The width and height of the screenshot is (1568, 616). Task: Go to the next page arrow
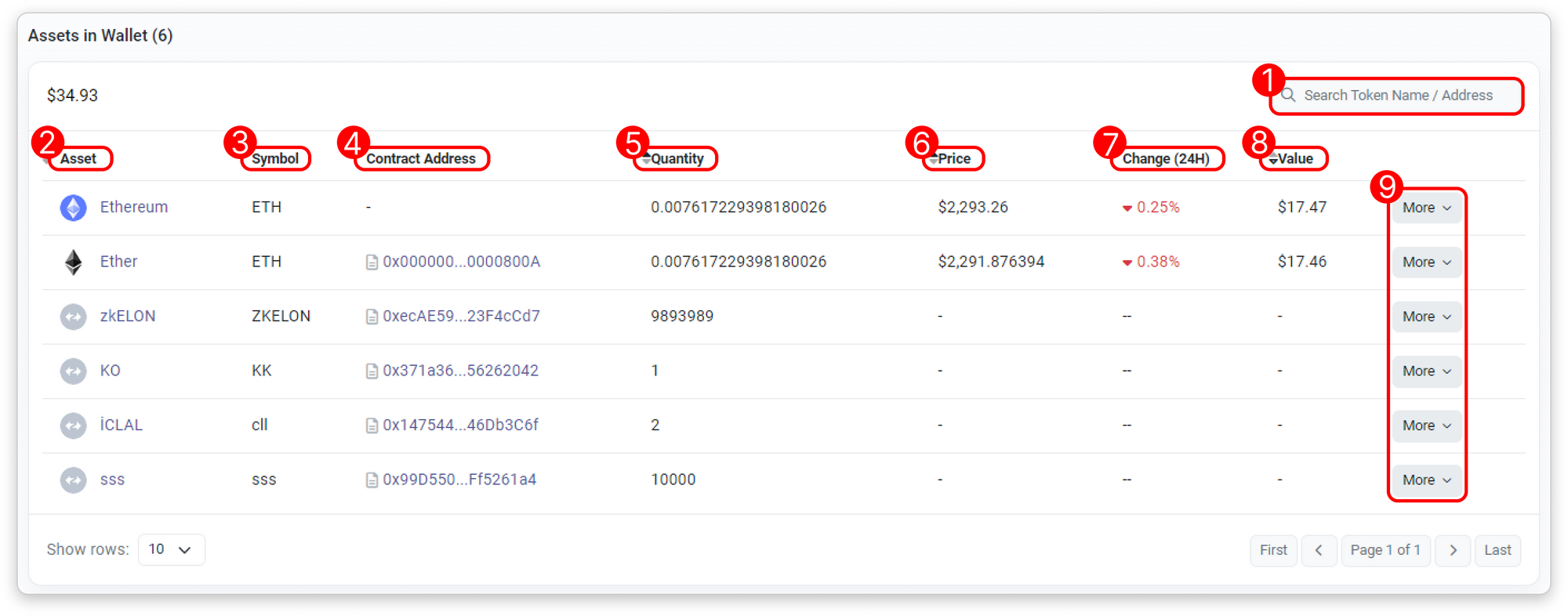coord(1453,550)
